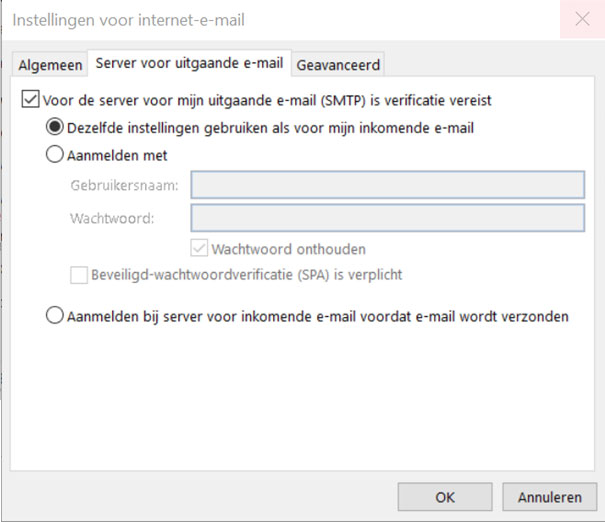605x522 pixels.
Task: Switch to the Algemeen tab
Action: point(50,65)
